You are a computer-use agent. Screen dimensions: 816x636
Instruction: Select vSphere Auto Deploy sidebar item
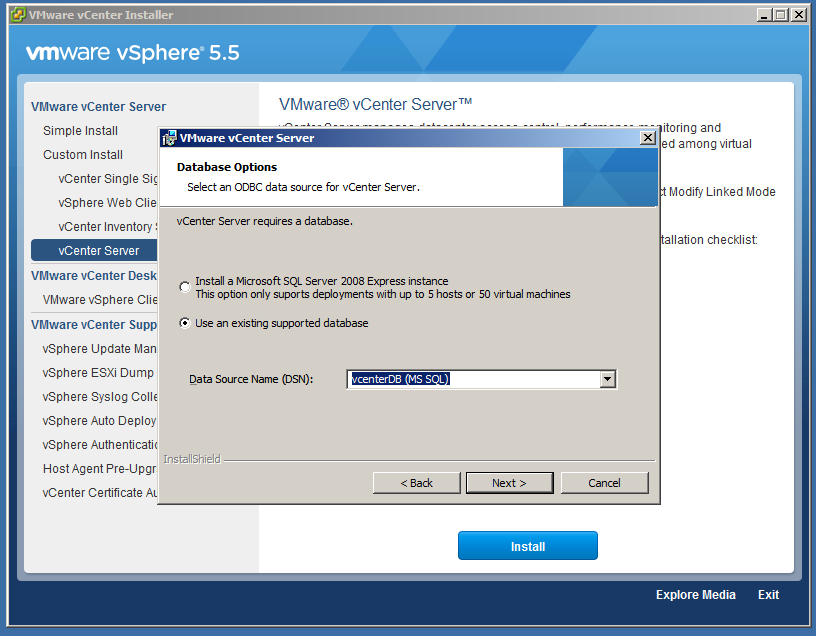point(100,421)
